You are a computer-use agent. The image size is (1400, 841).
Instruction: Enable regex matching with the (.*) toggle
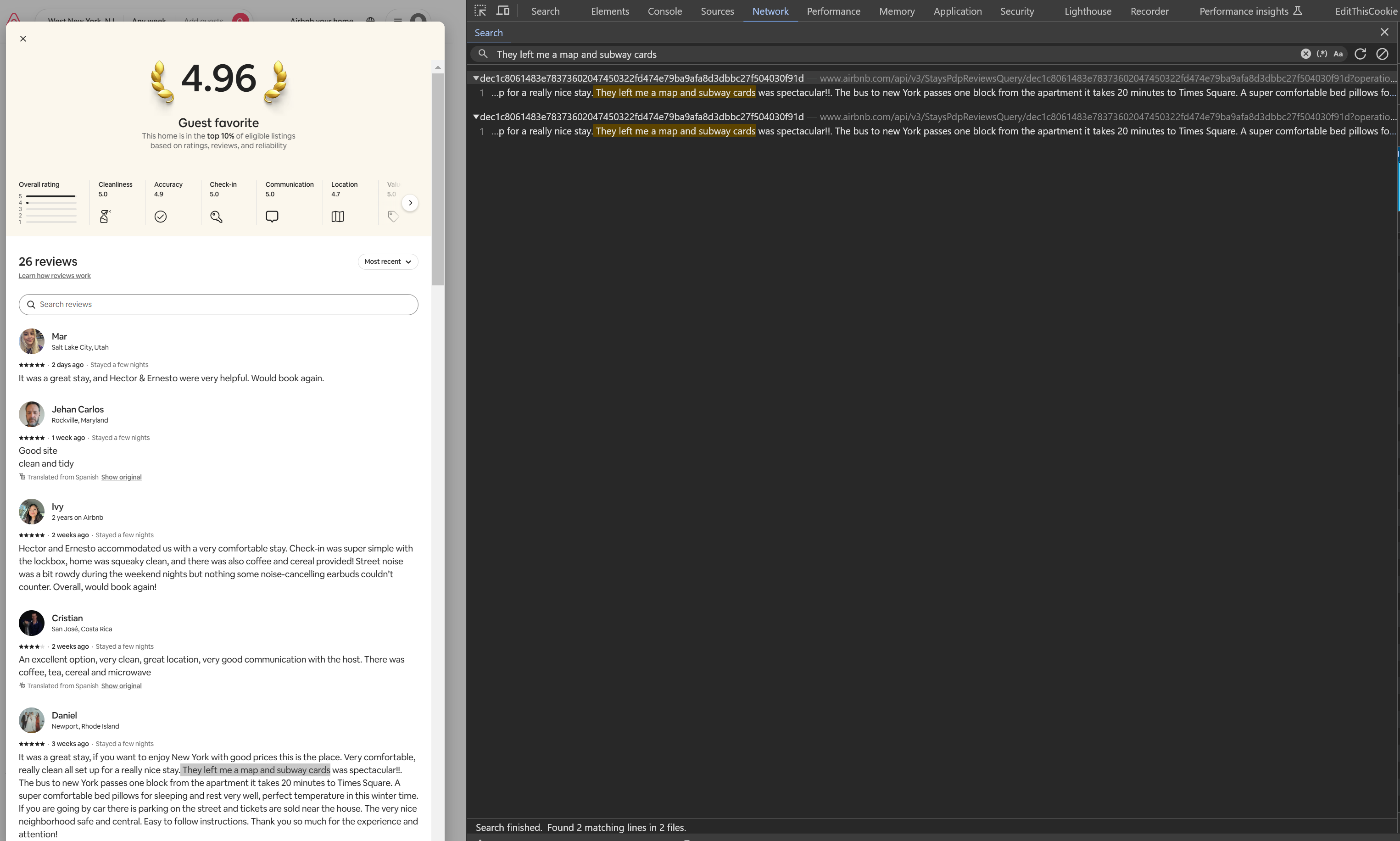[1322, 54]
